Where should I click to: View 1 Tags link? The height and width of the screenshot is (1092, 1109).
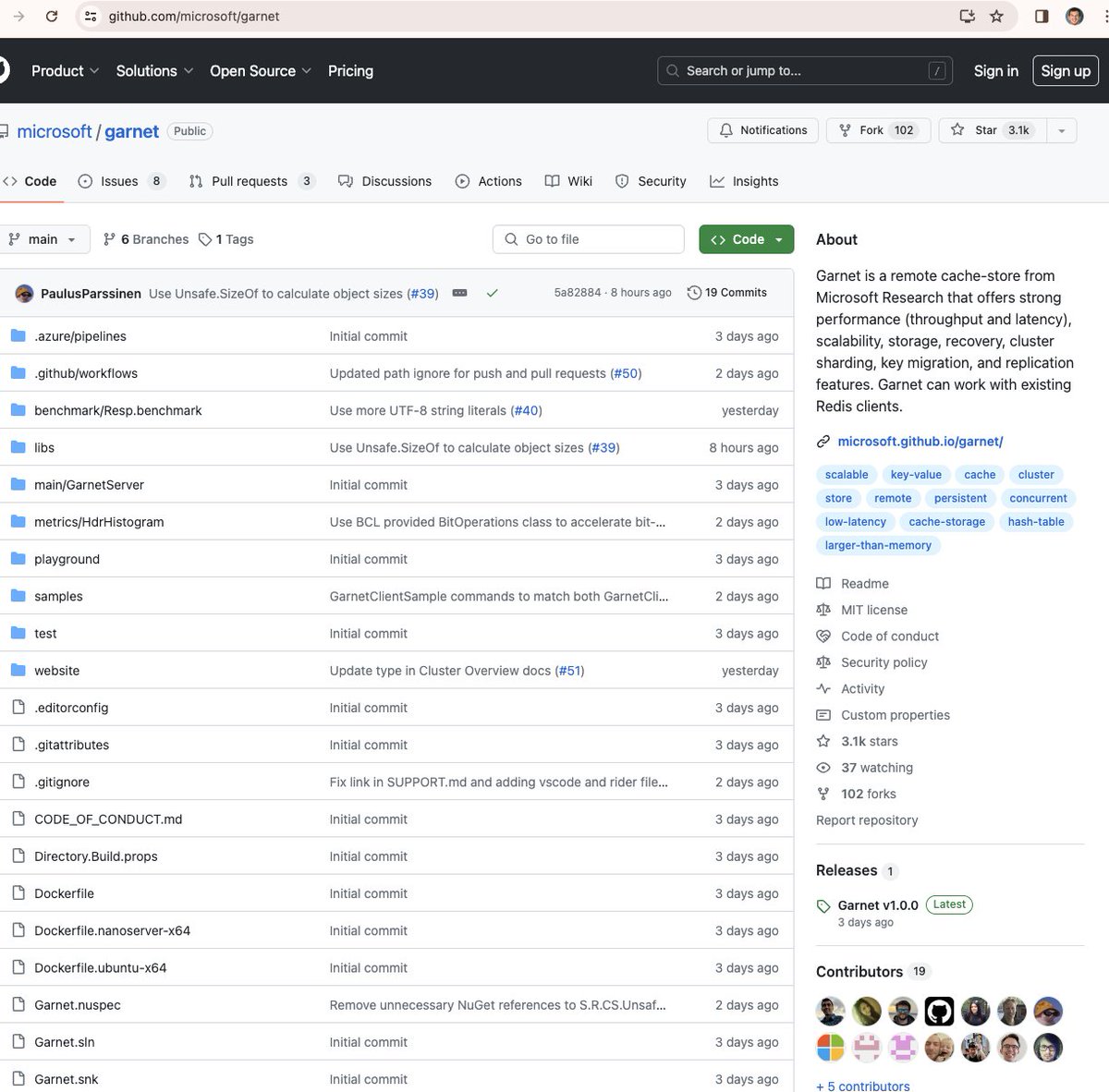[226, 239]
